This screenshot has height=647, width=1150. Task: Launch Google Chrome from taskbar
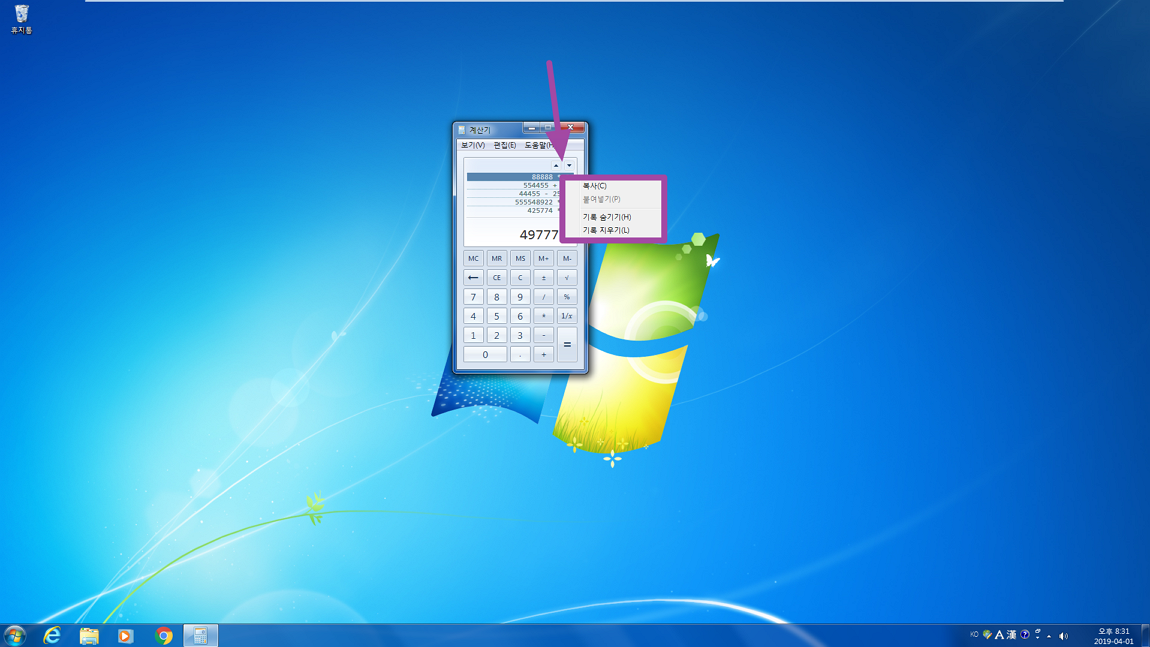164,635
